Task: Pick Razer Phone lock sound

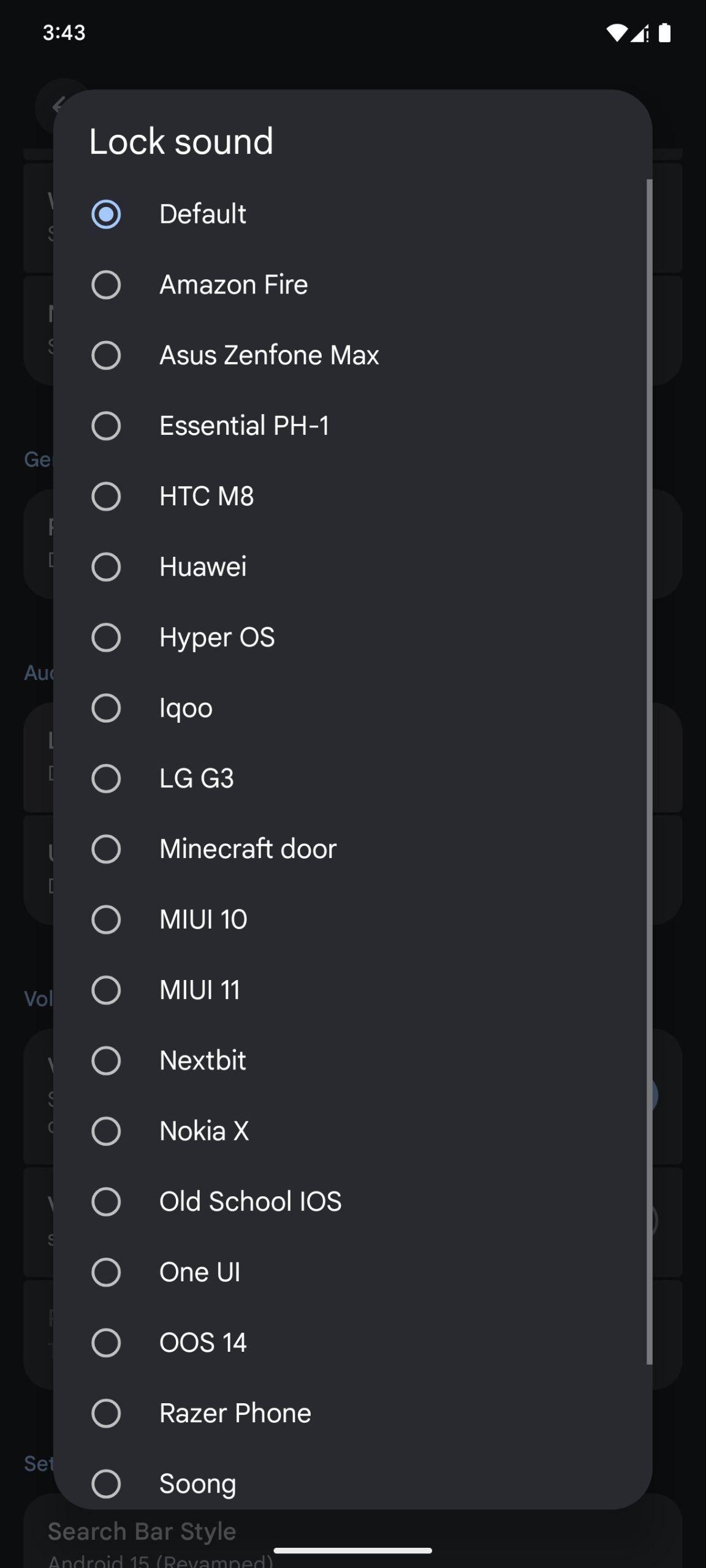Action: pyautogui.click(x=352, y=1413)
